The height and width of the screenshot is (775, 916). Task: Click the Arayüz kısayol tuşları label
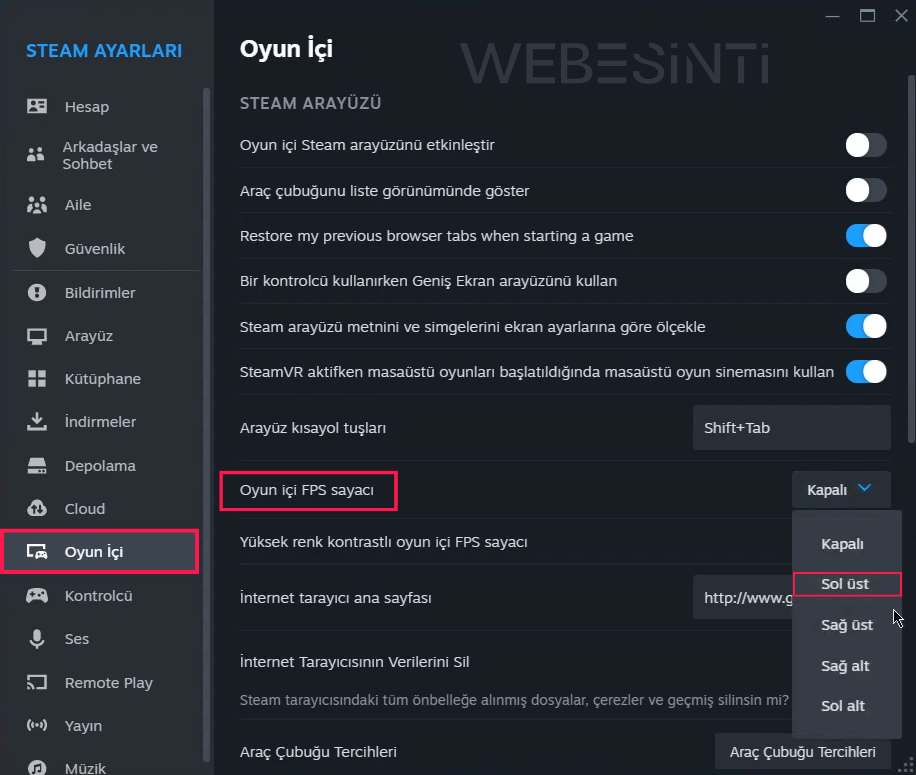[313, 428]
